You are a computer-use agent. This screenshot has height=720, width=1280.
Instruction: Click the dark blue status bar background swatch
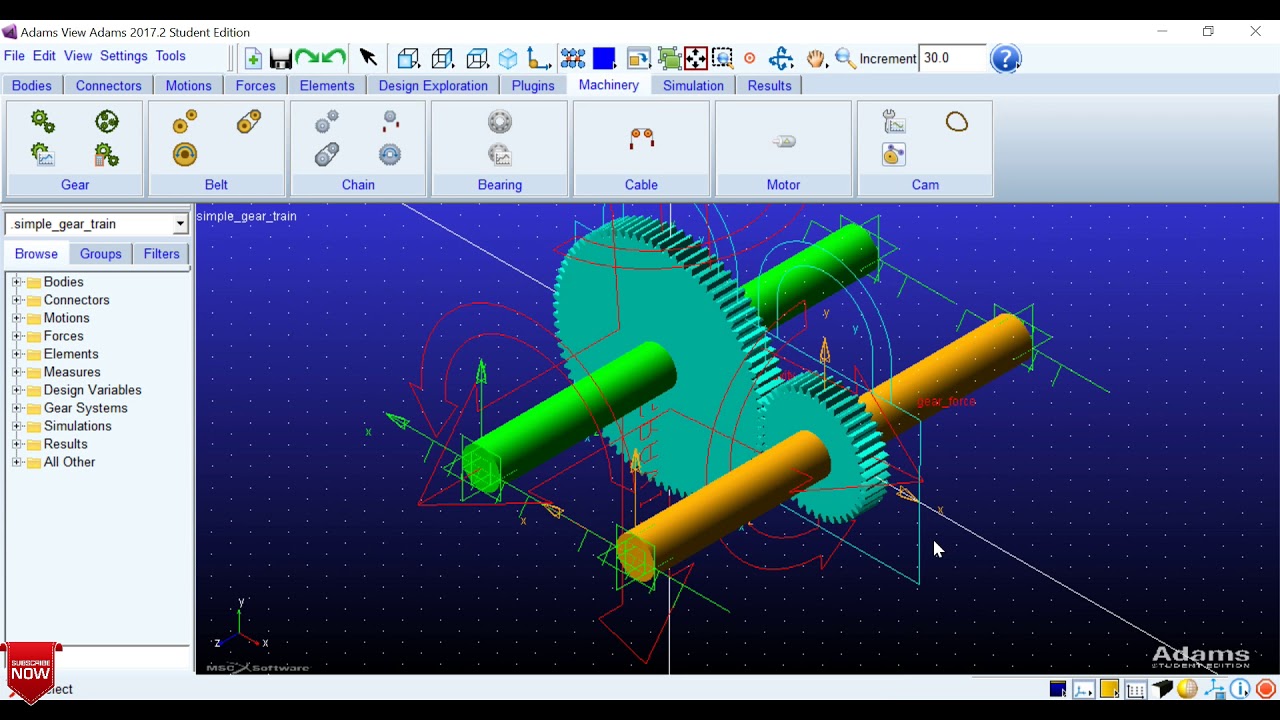[1058, 689]
